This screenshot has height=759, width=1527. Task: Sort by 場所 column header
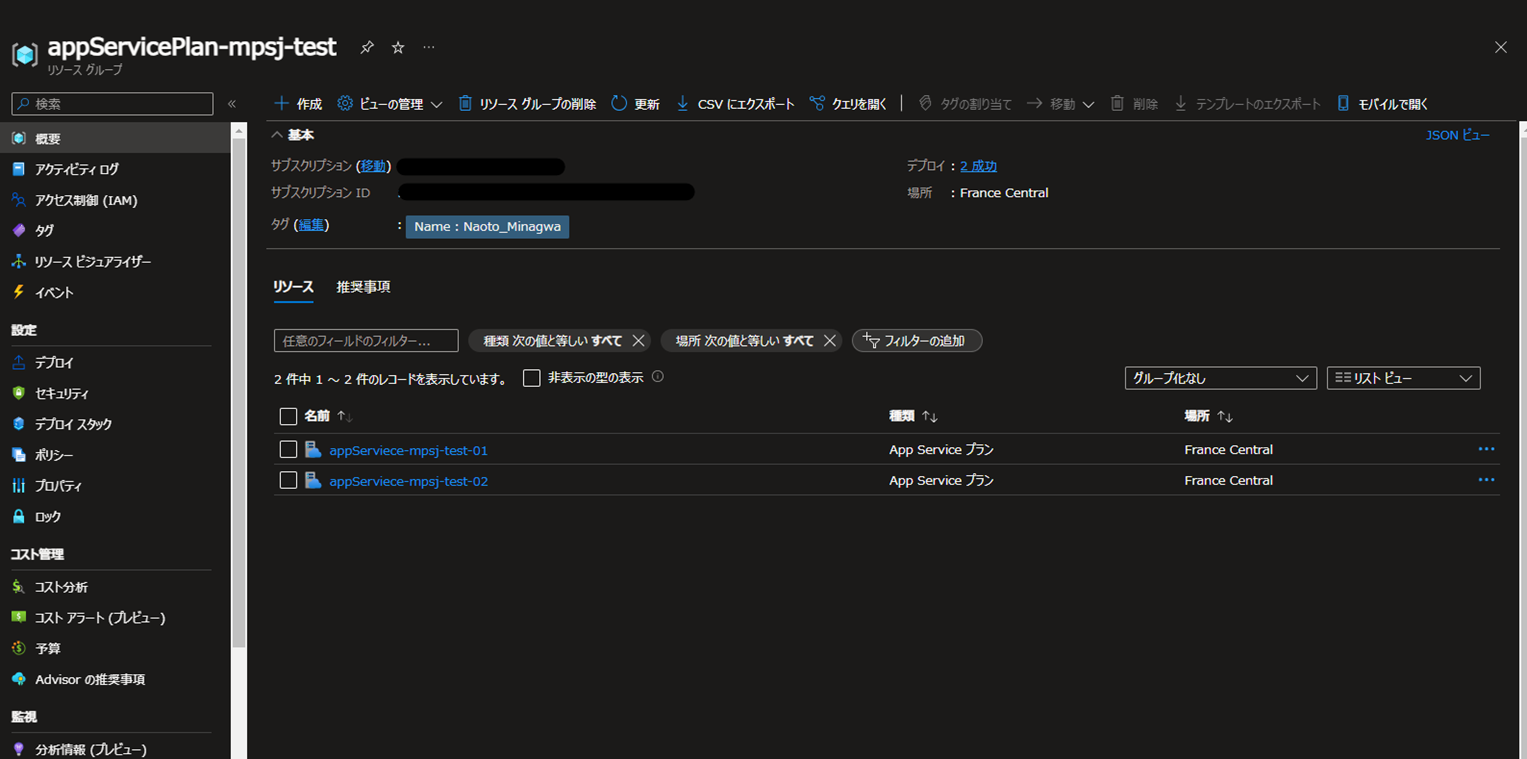(x=1208, y=416)
